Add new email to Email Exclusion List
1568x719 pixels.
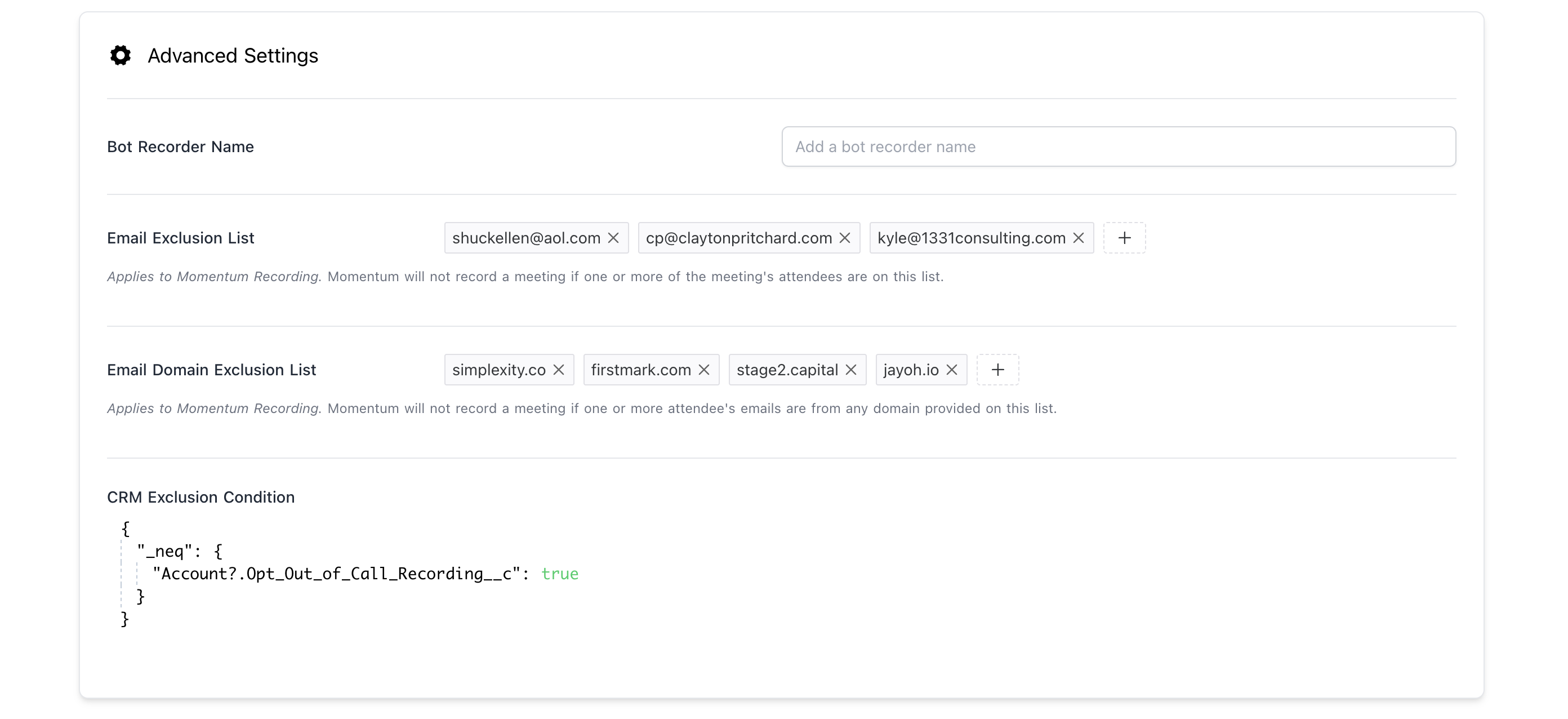coord(1124,238)
